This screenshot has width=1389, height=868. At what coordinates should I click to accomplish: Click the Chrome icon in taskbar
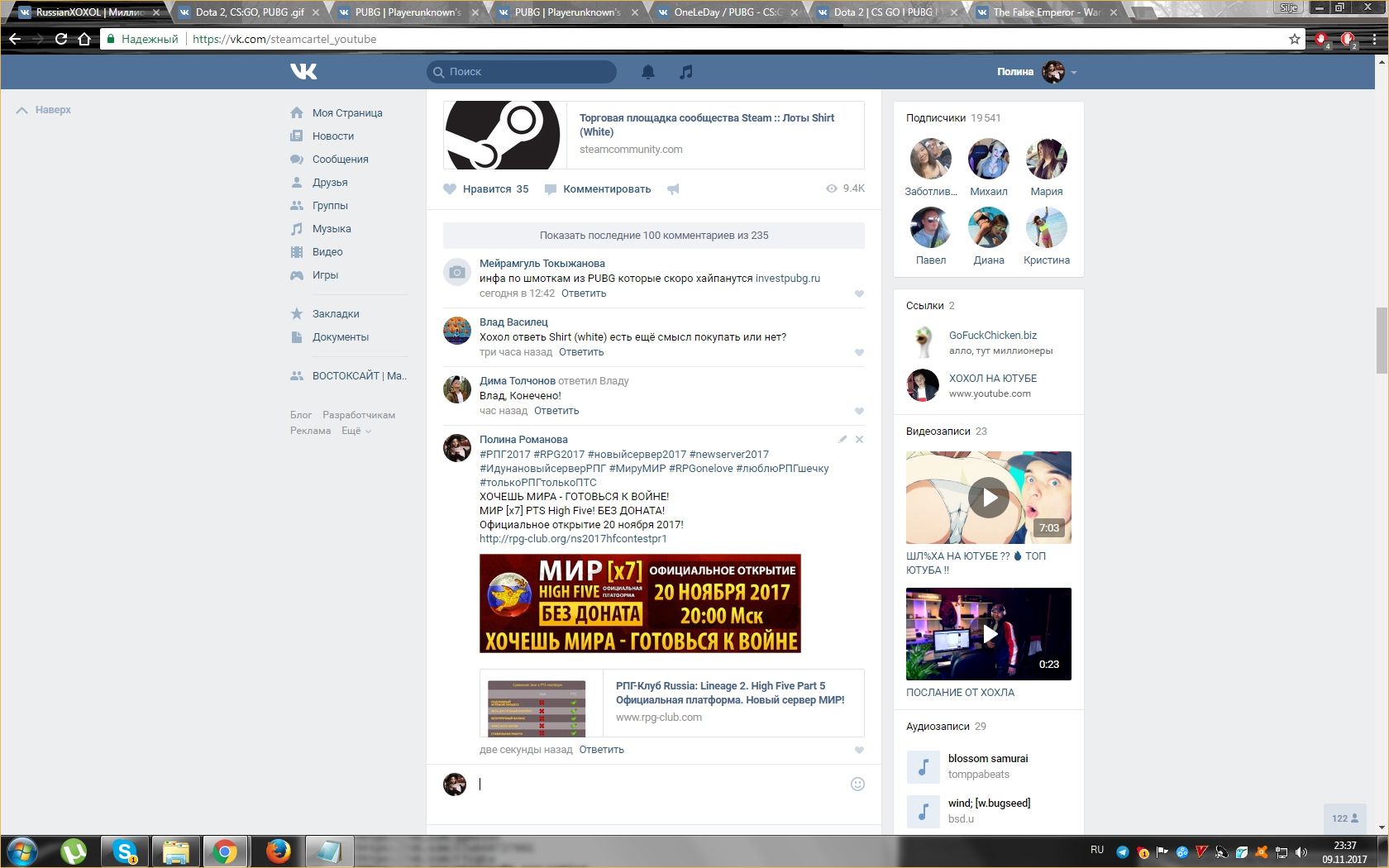point(225,851)
